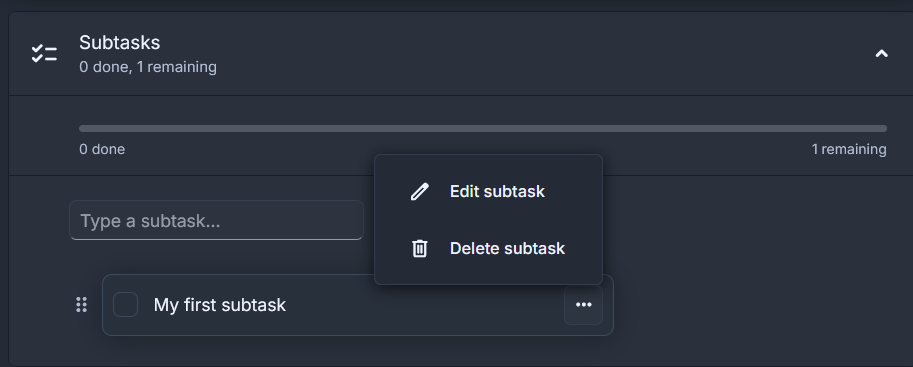Image resolution: width=913 pixels, height=367 pixels.
Task: Click the '0 done' label under progress bar
Action: 102,149
